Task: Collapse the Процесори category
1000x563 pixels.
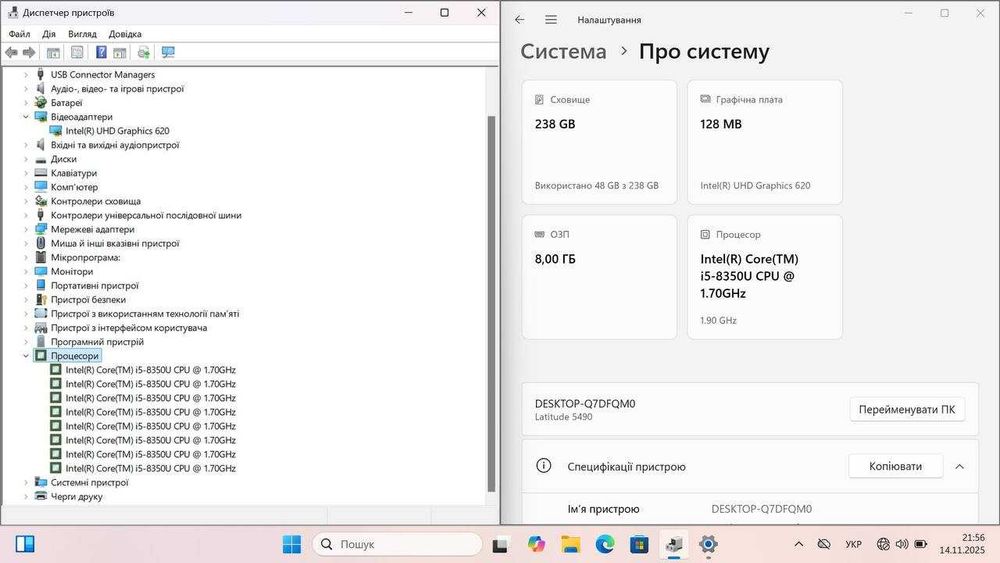Action: pos(26,356)
